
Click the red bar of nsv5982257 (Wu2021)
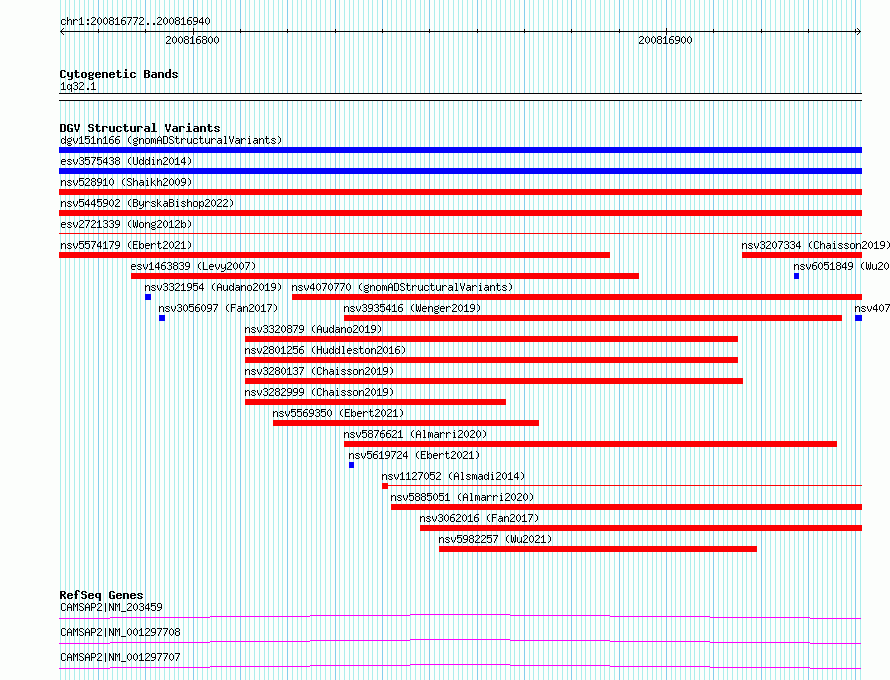point(598,549)
